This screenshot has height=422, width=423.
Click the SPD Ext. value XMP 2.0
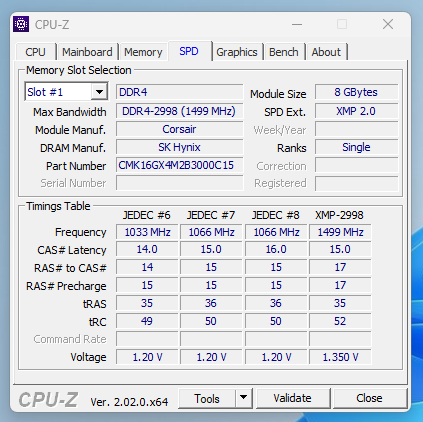click(x=356, y=111)
